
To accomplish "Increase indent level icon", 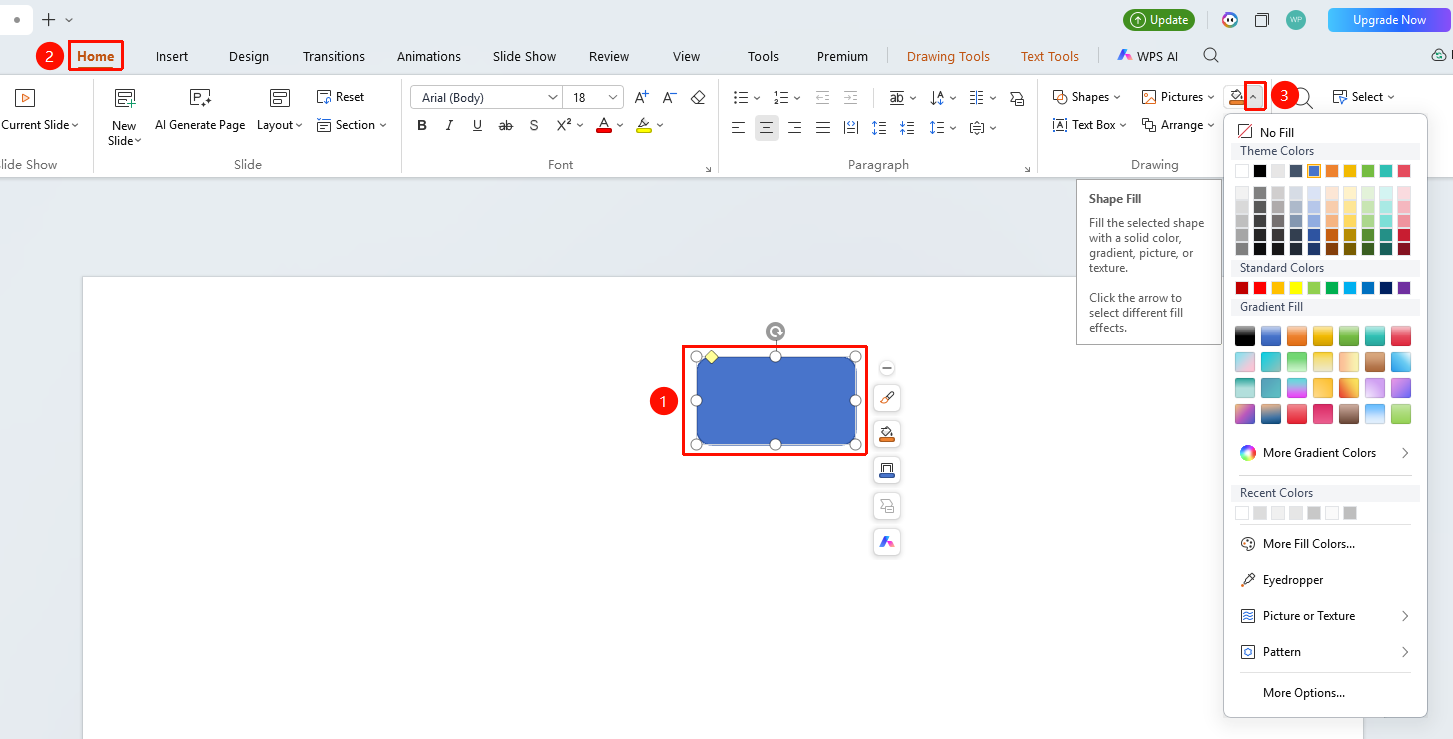I will [851, 97].
